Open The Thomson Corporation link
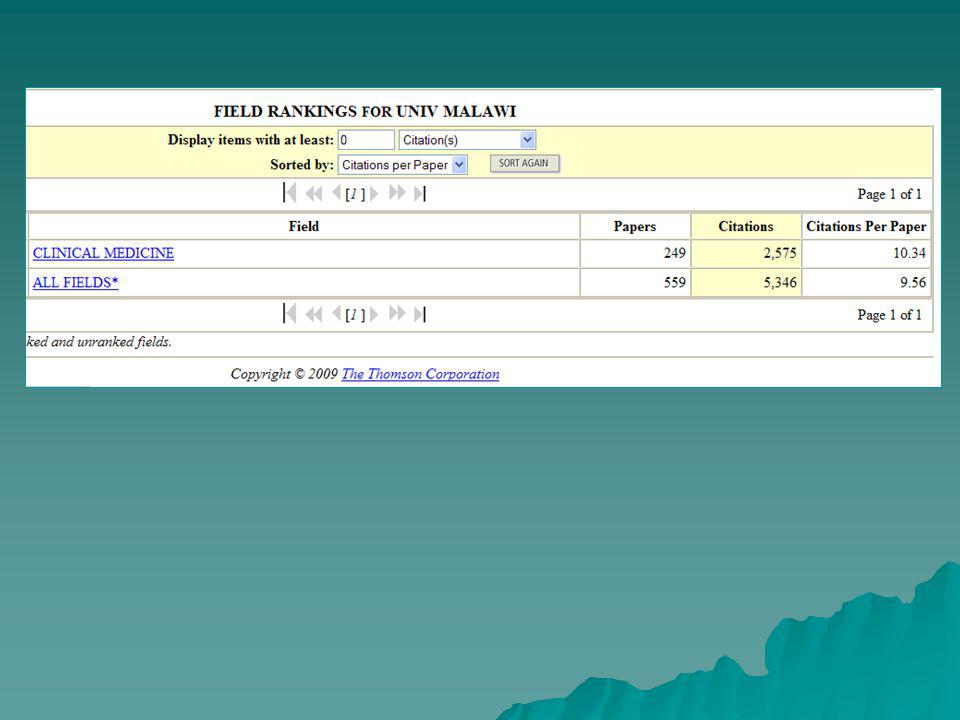Viewport: 960px width, 720px height. [420, 373]
